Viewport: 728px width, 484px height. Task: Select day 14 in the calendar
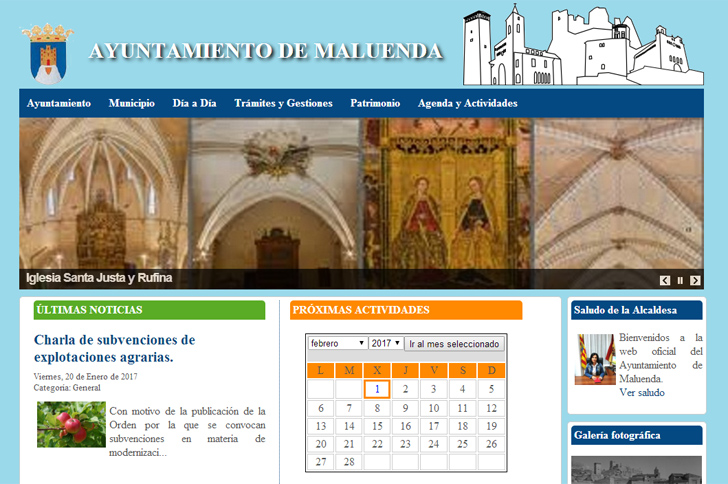pyautogui.click(x=349, y=426)
